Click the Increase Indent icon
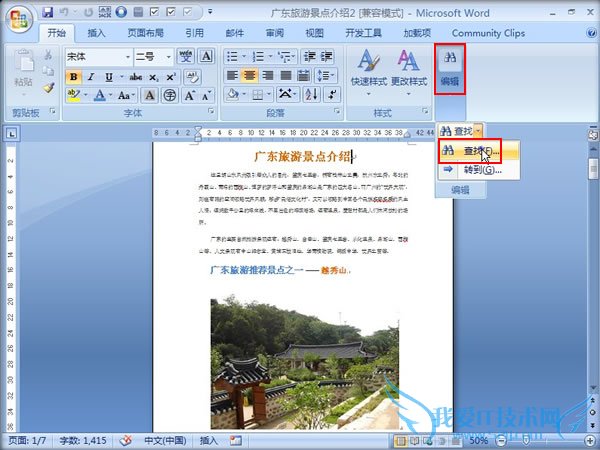 [x=326, y=57]
